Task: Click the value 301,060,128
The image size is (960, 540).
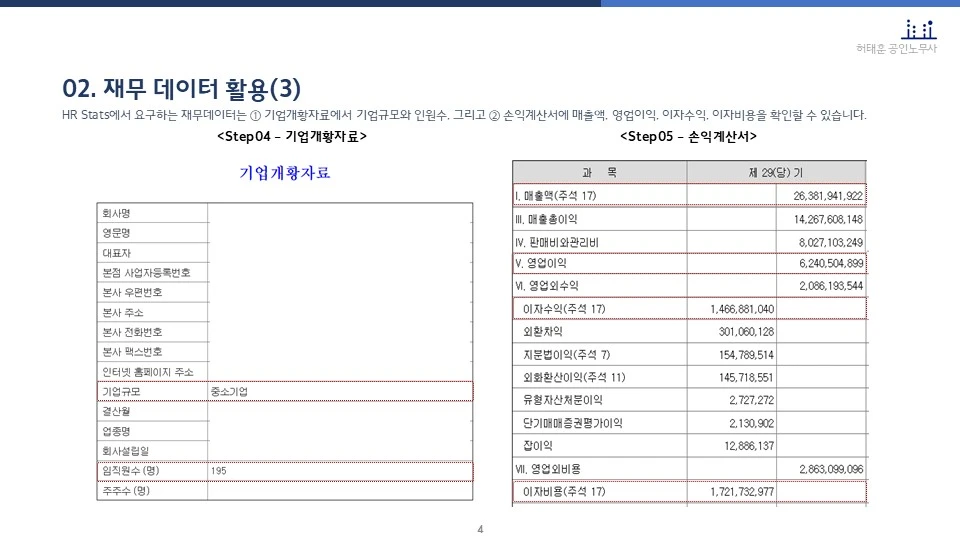Action: pyautogui.click(x=746, y=332)
